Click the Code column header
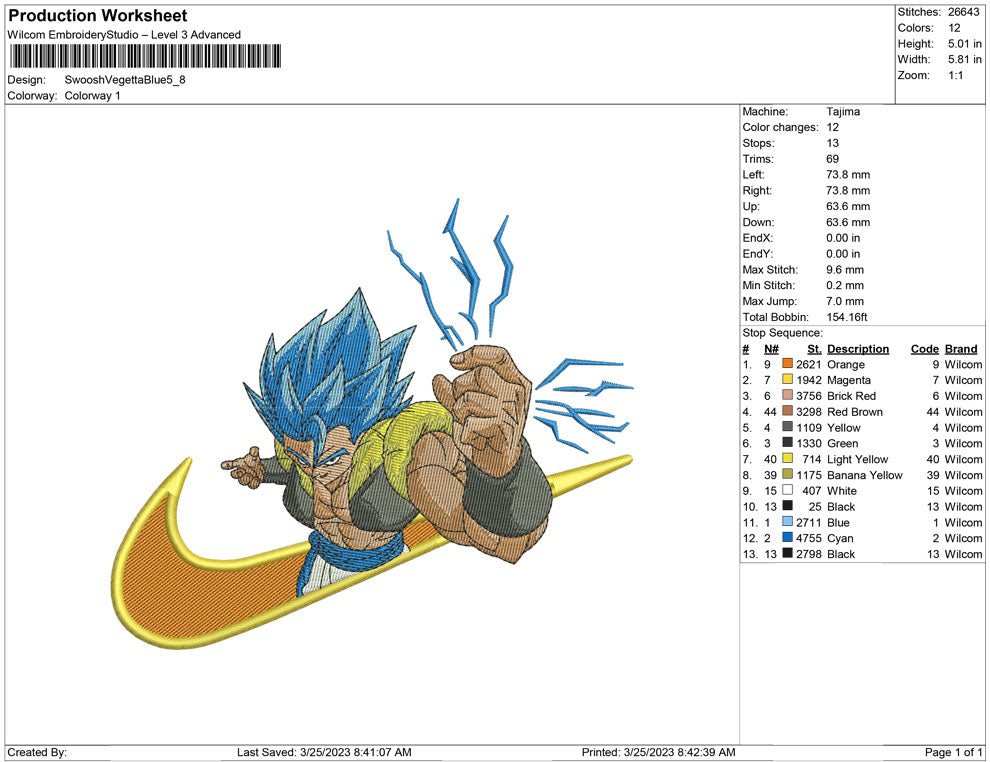 [925, 349]
